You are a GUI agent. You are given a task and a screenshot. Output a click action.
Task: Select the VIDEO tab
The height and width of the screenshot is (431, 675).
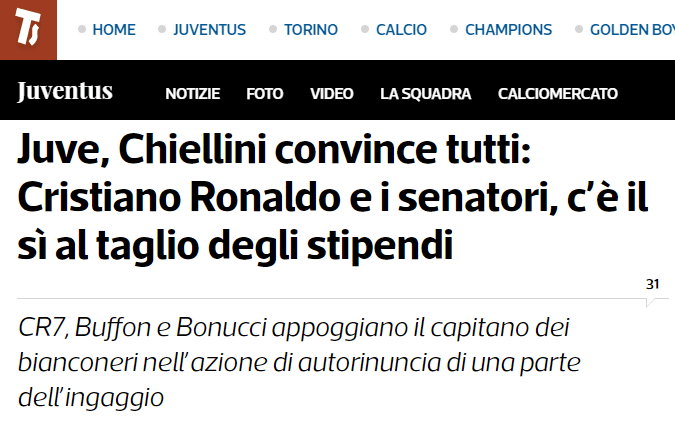331,94
